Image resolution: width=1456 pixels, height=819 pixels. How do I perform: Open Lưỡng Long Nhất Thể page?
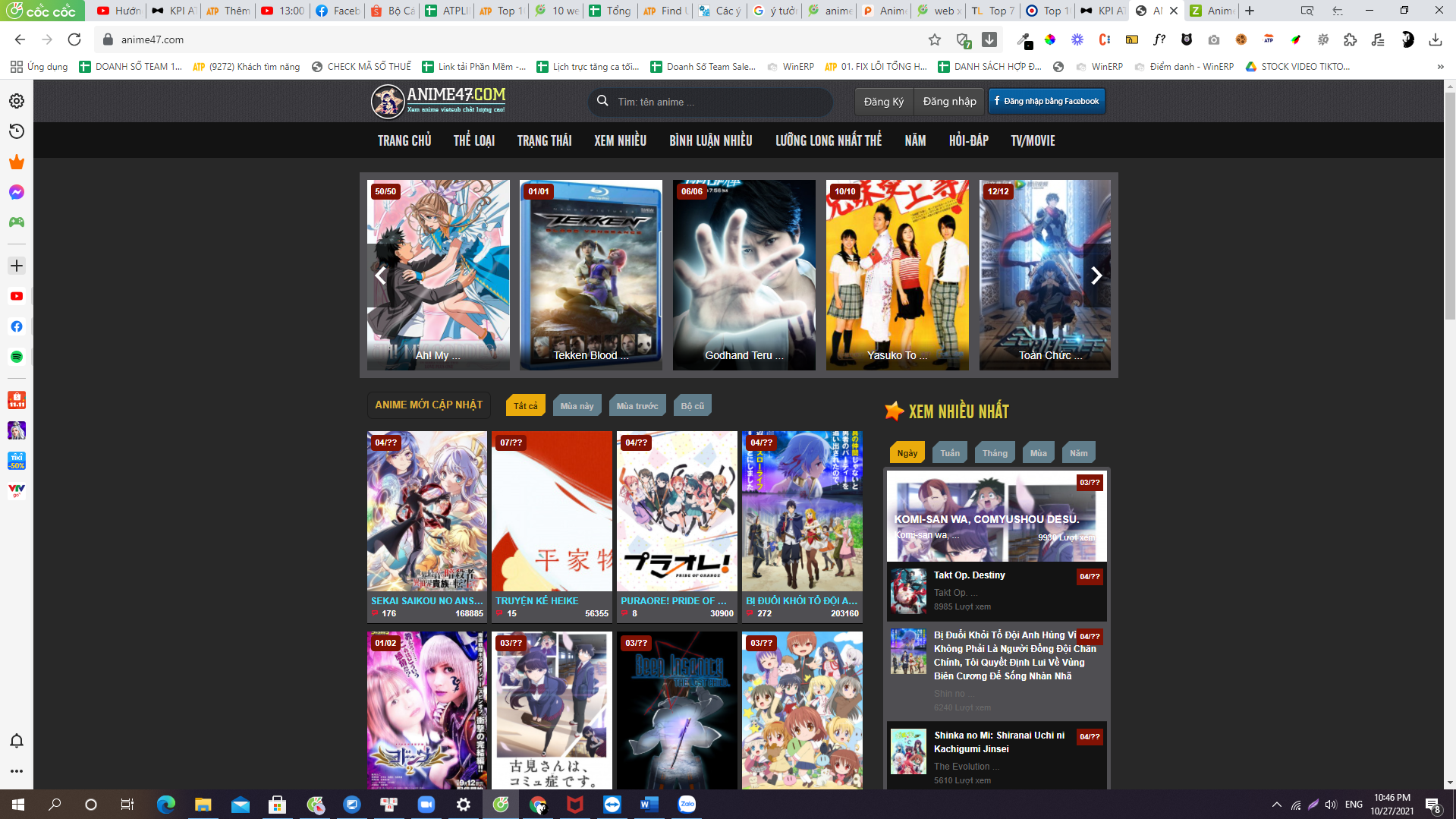click(x=829, y=140)
